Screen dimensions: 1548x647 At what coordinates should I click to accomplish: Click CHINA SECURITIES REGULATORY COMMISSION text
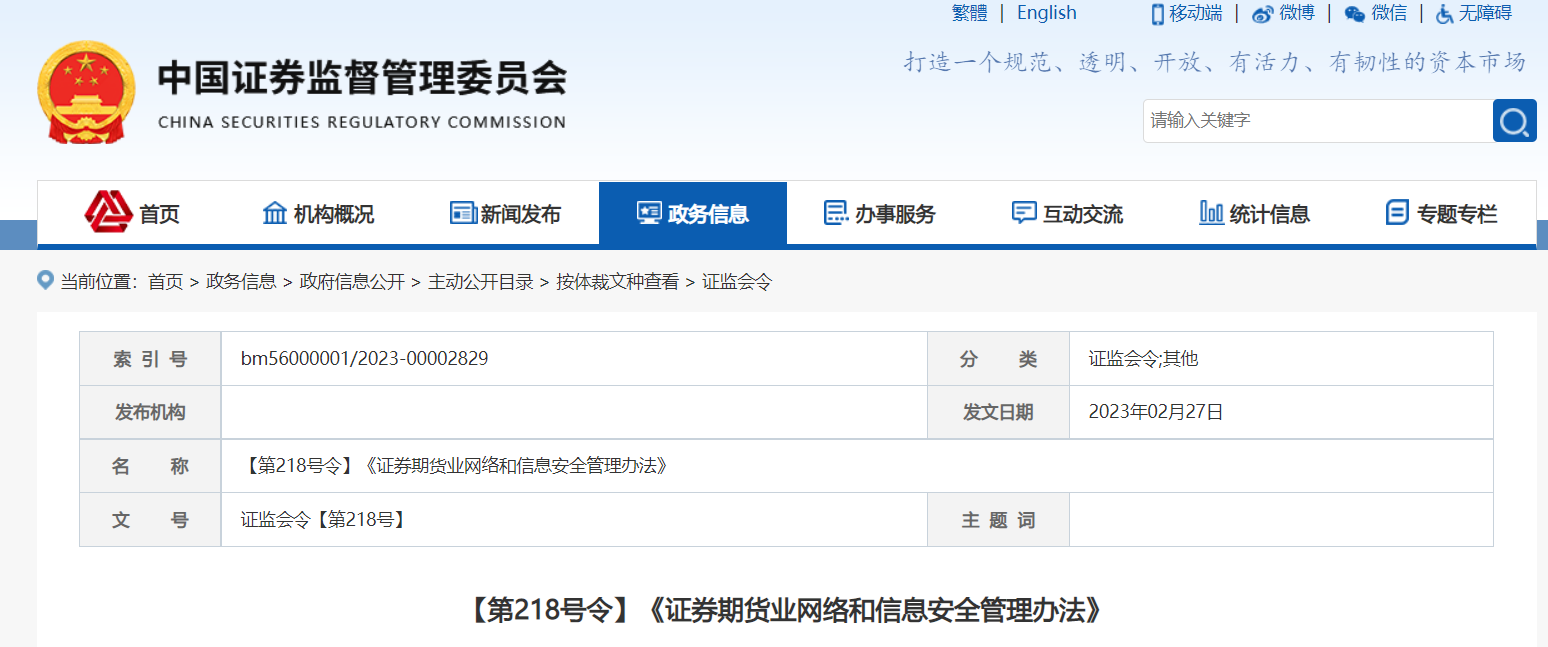pos(362,122)
